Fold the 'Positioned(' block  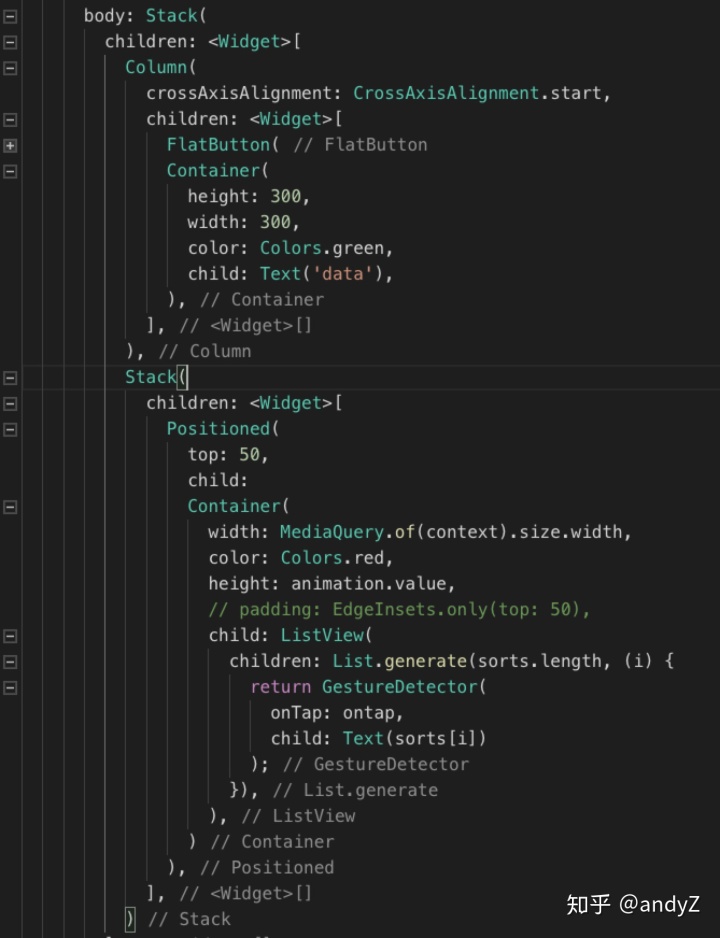(x=10, y=430)
